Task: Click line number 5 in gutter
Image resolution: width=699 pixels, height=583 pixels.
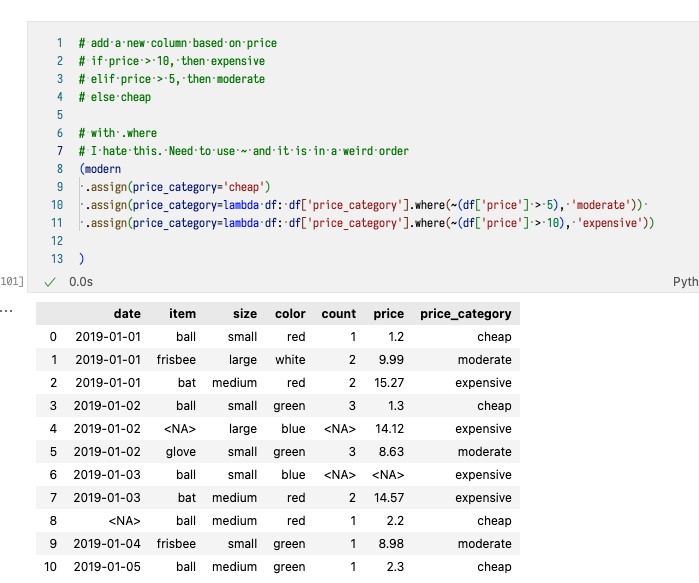Action: tap(60, 115)
